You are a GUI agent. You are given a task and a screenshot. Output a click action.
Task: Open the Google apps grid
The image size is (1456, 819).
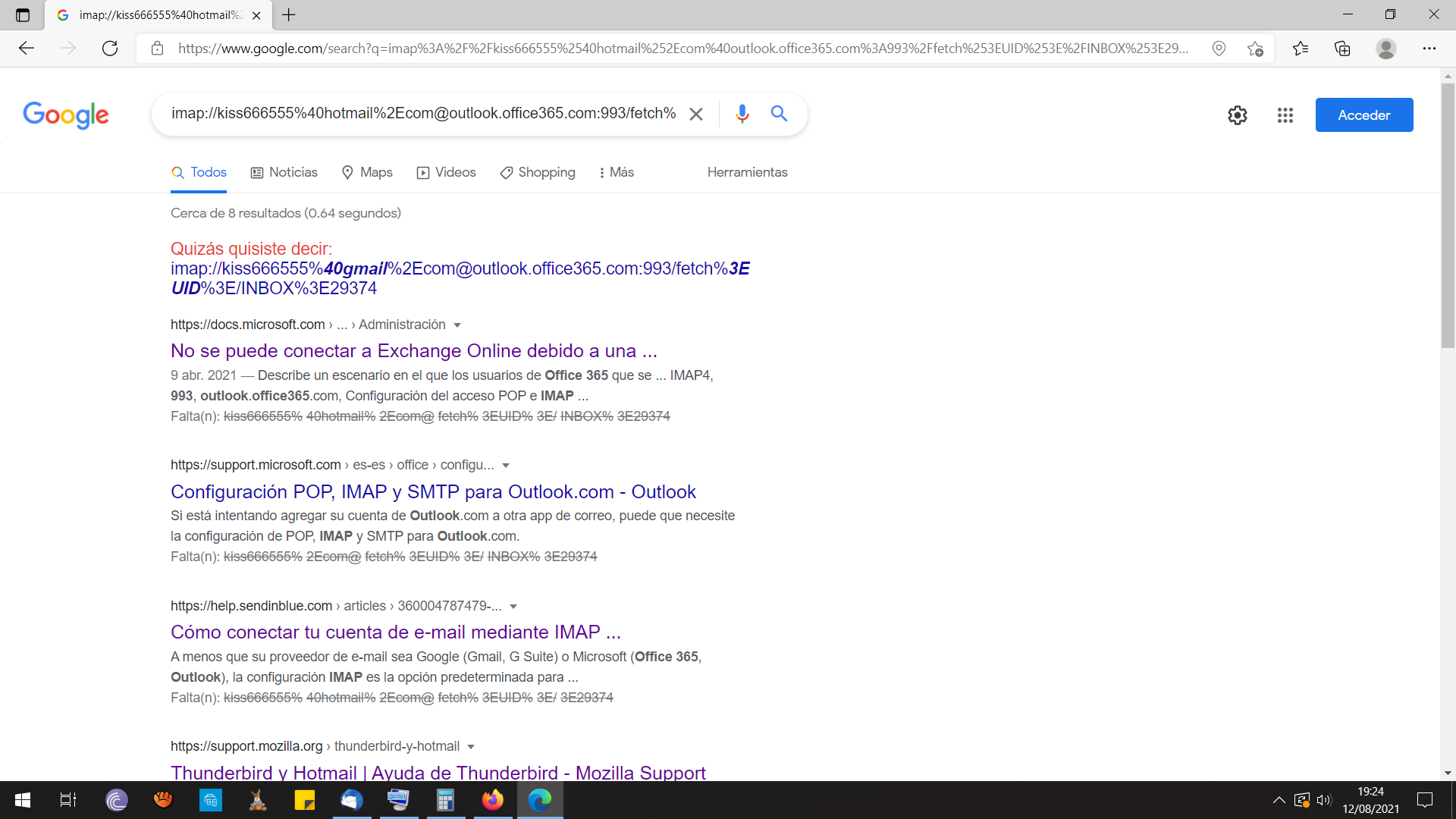(1285, 115)
